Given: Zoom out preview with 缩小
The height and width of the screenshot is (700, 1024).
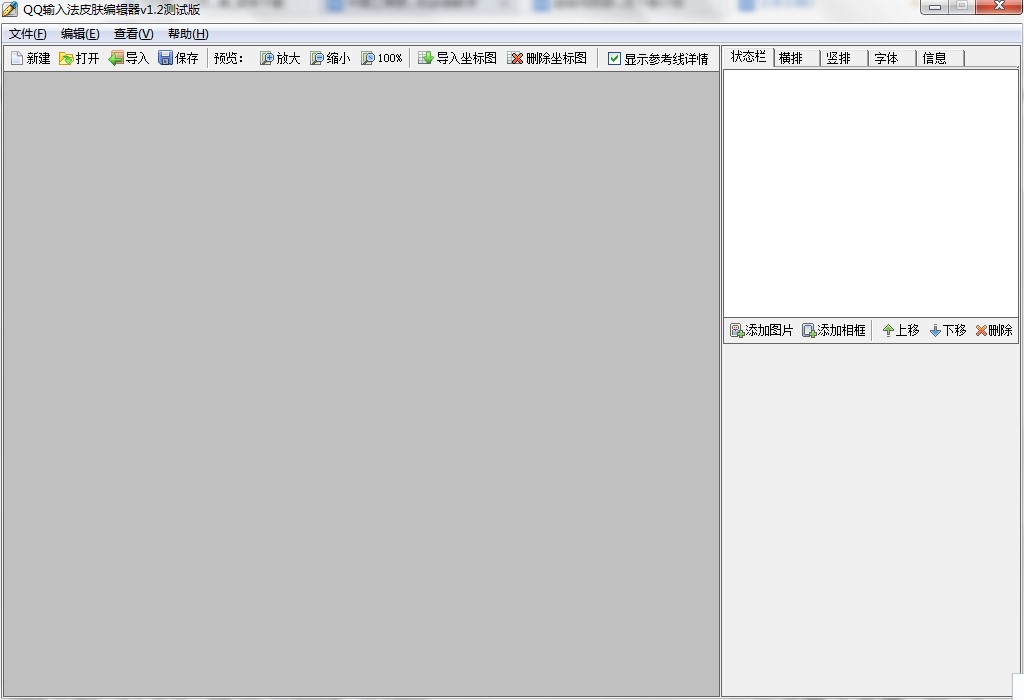Looking at the screenshot, I should [x=330, y=58].
